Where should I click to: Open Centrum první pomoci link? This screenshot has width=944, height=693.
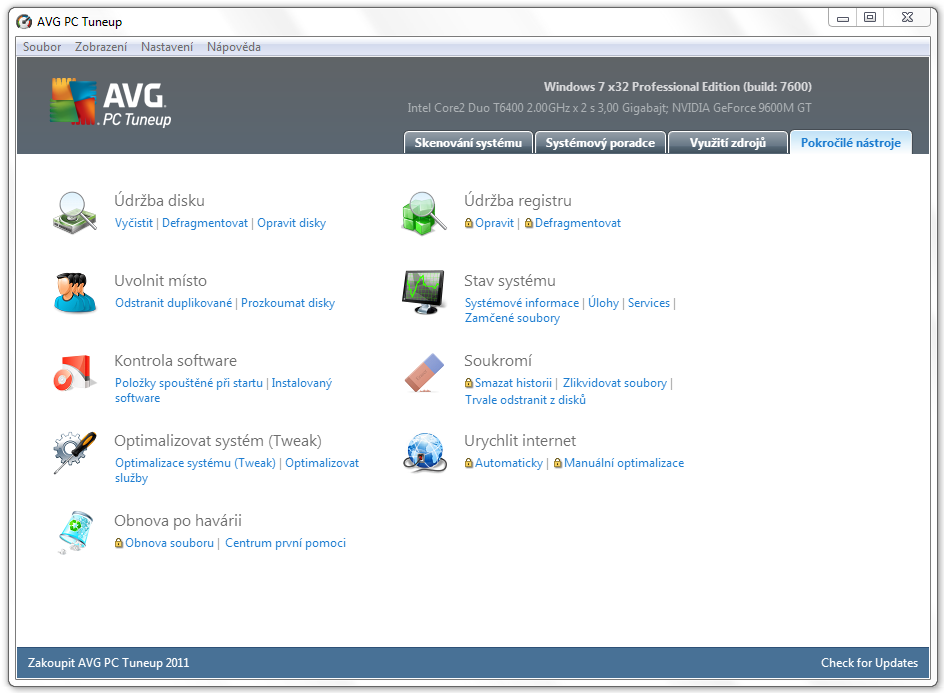coord(285,543)
